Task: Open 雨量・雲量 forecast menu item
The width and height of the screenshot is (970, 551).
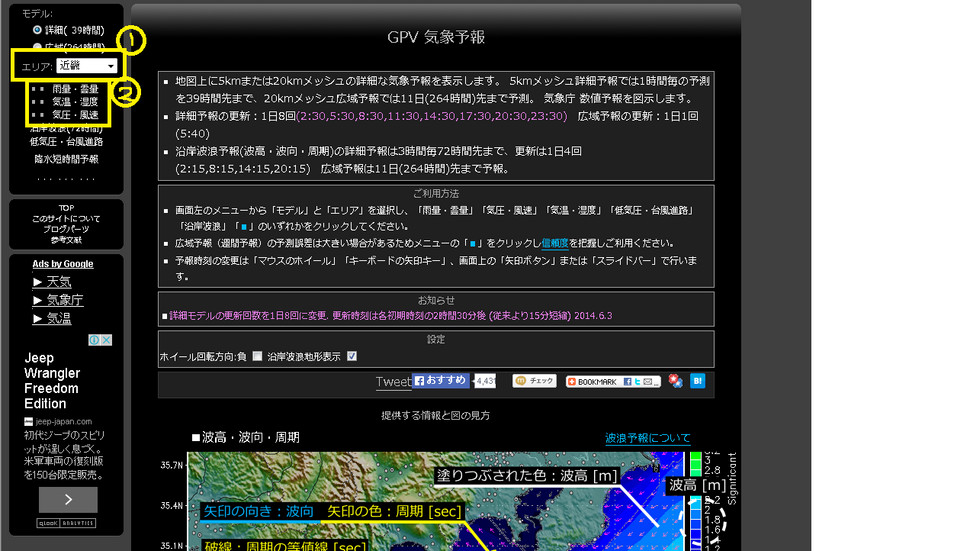Action: [75, 89]
